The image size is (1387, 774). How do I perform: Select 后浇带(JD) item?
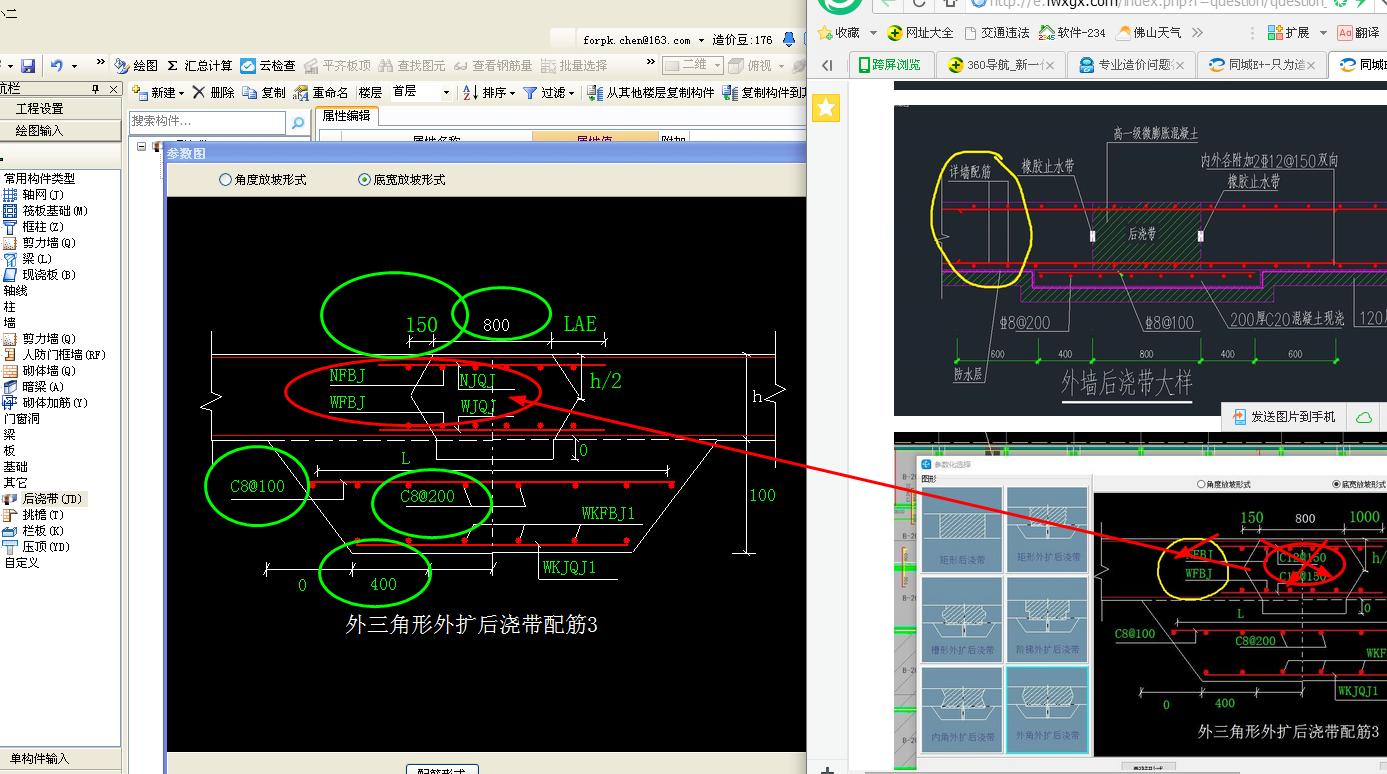coord(44,499)
